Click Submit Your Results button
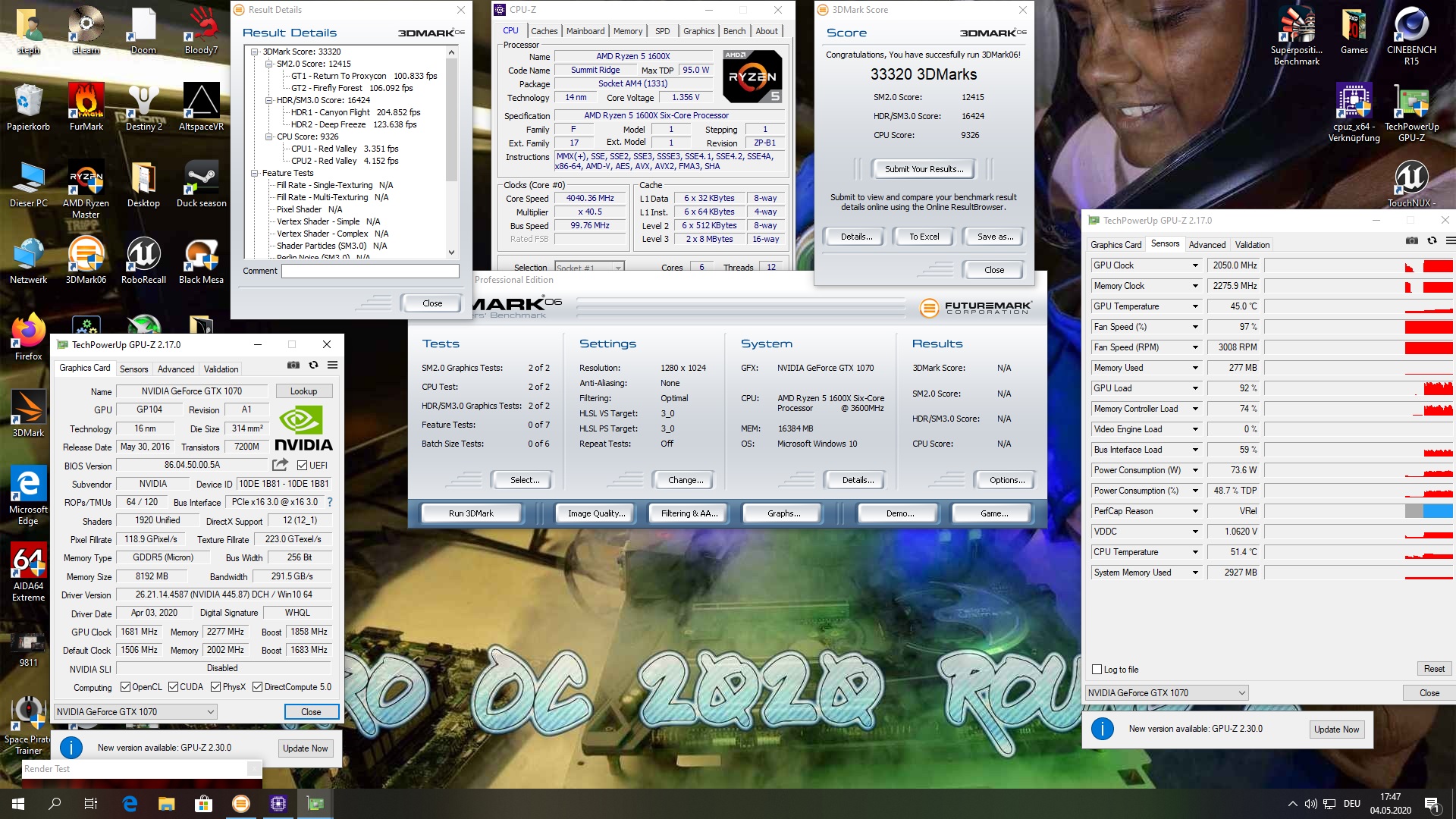 (x=924, y=169)
